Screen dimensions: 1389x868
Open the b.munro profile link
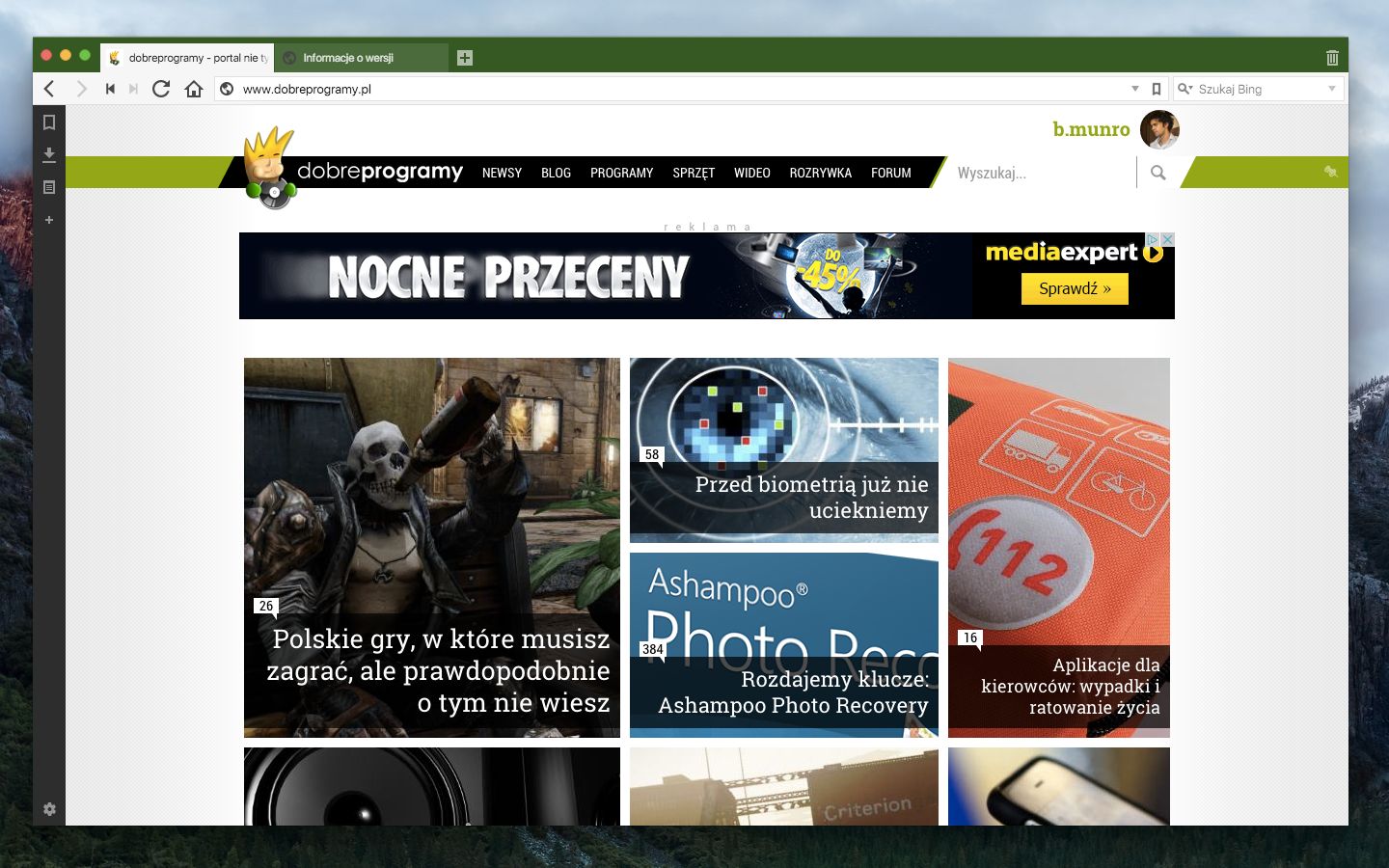1091,129
